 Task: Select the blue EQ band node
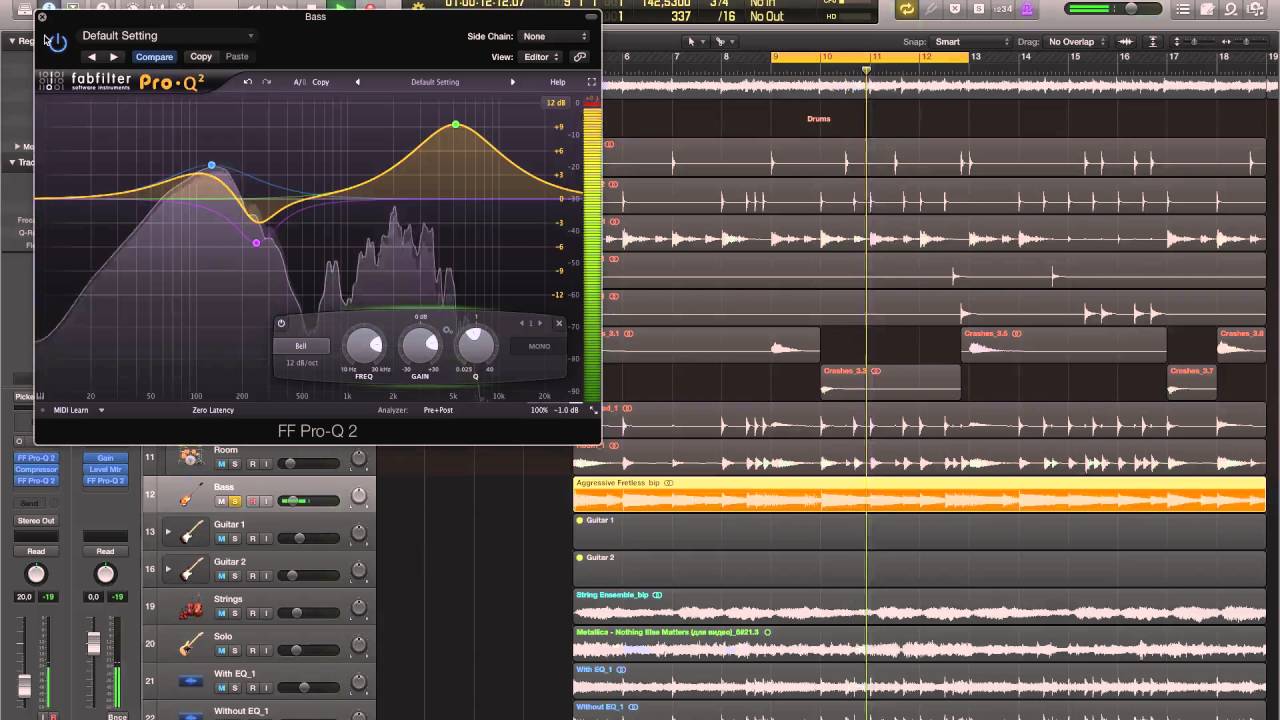[x=212, y=165]
